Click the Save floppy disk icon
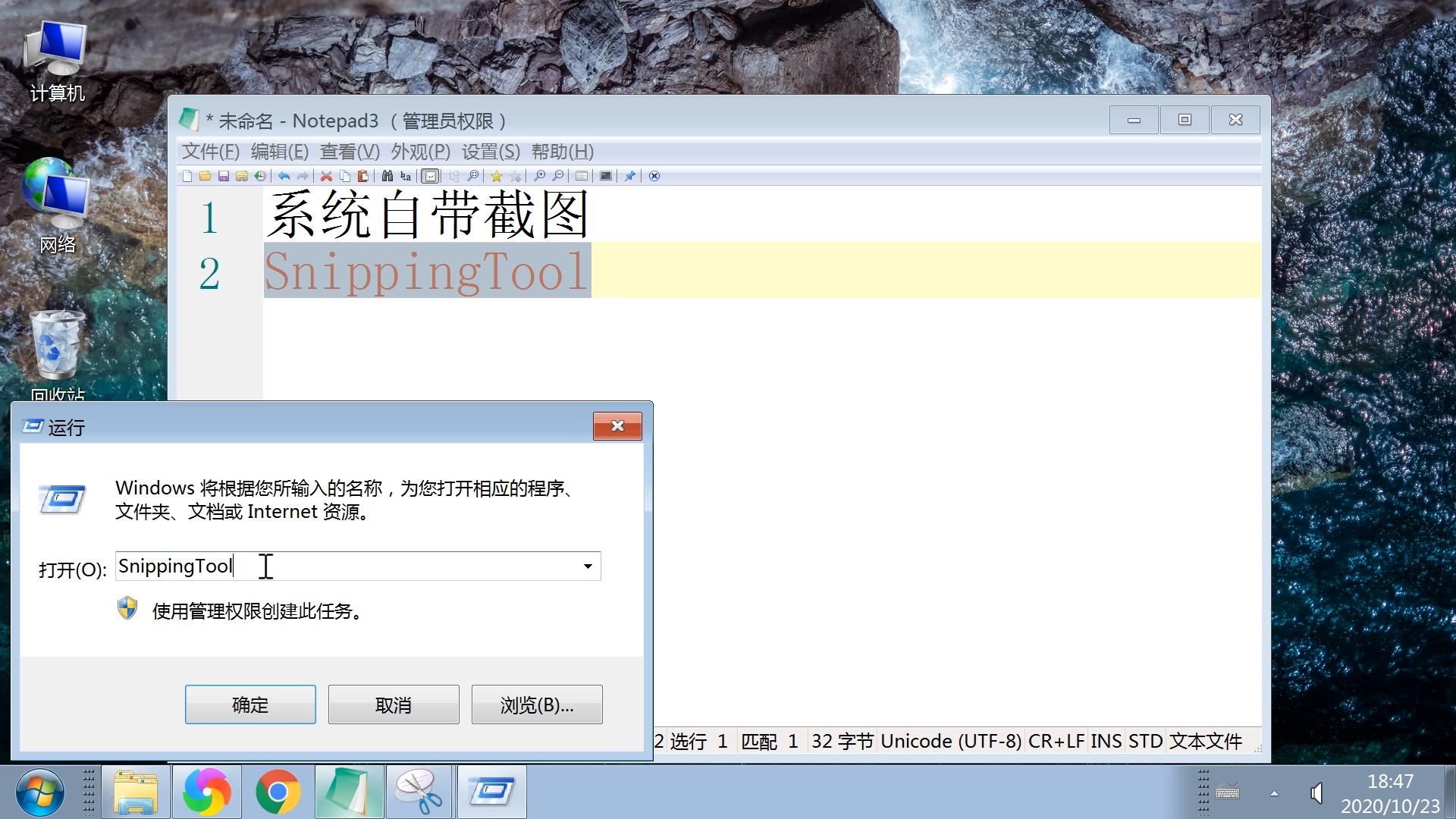The image size is (1456, 819). click(x=224, y=176)
